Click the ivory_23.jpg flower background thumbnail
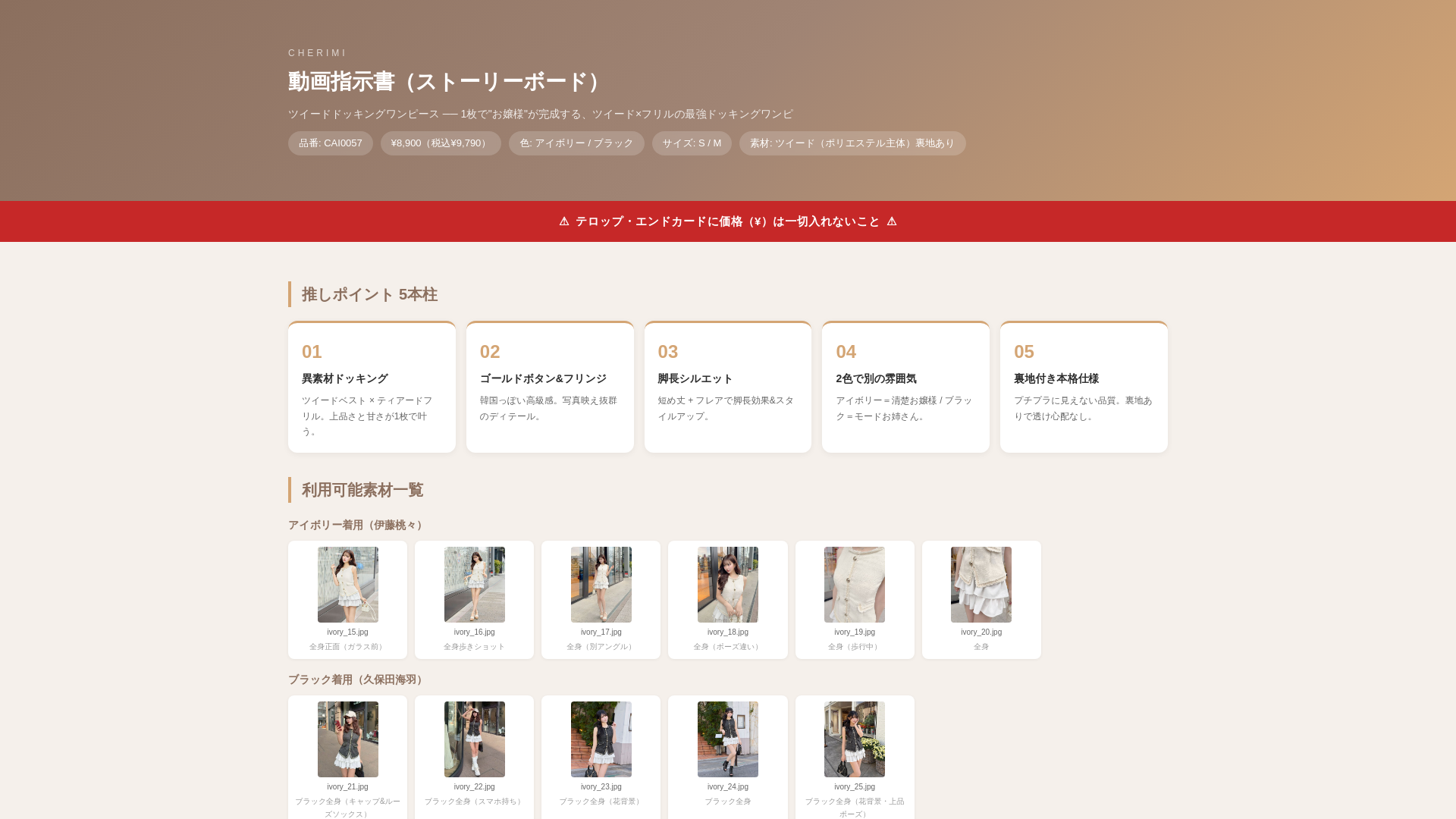Viewport: 1456px width, 819px height. 601,739
